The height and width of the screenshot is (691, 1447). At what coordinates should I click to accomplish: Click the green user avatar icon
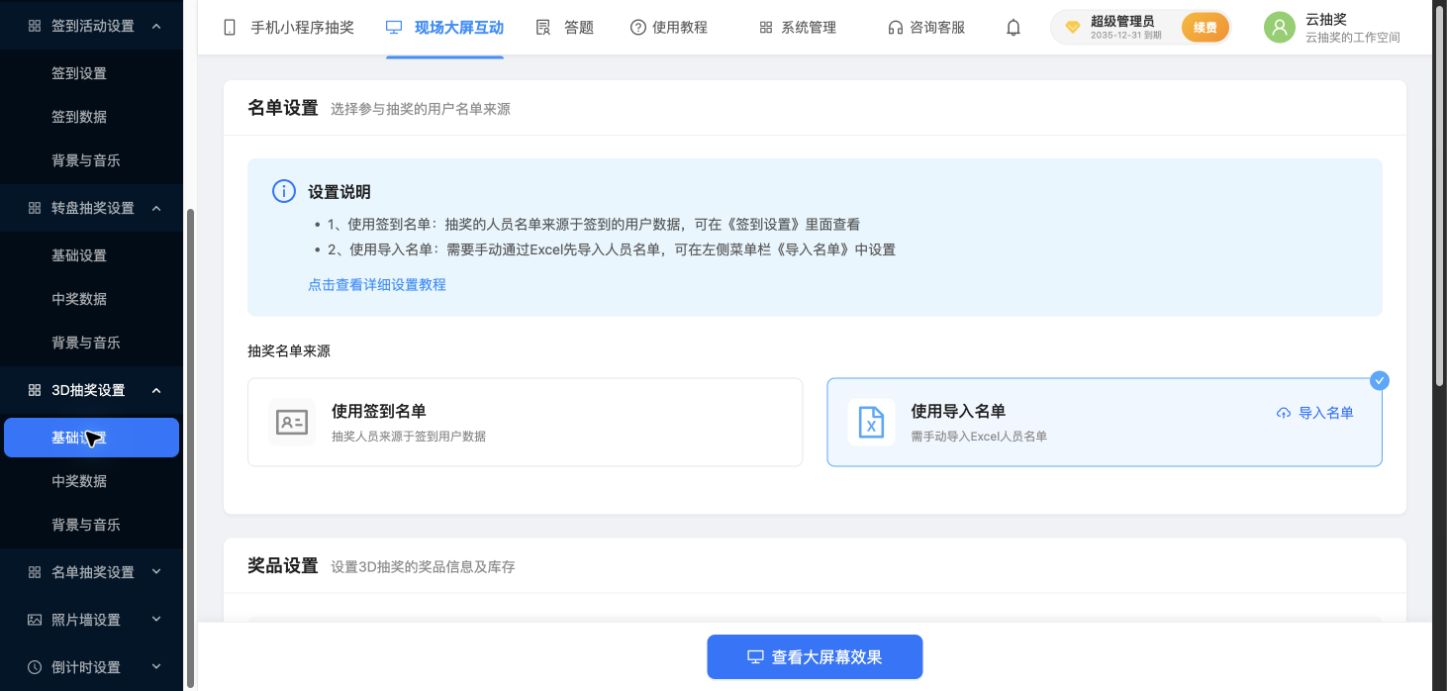1279,28
